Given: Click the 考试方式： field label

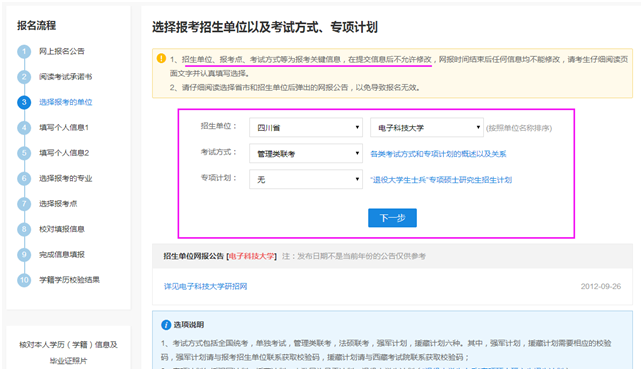Looking at the screenshot, I should (x=219, y=152).
